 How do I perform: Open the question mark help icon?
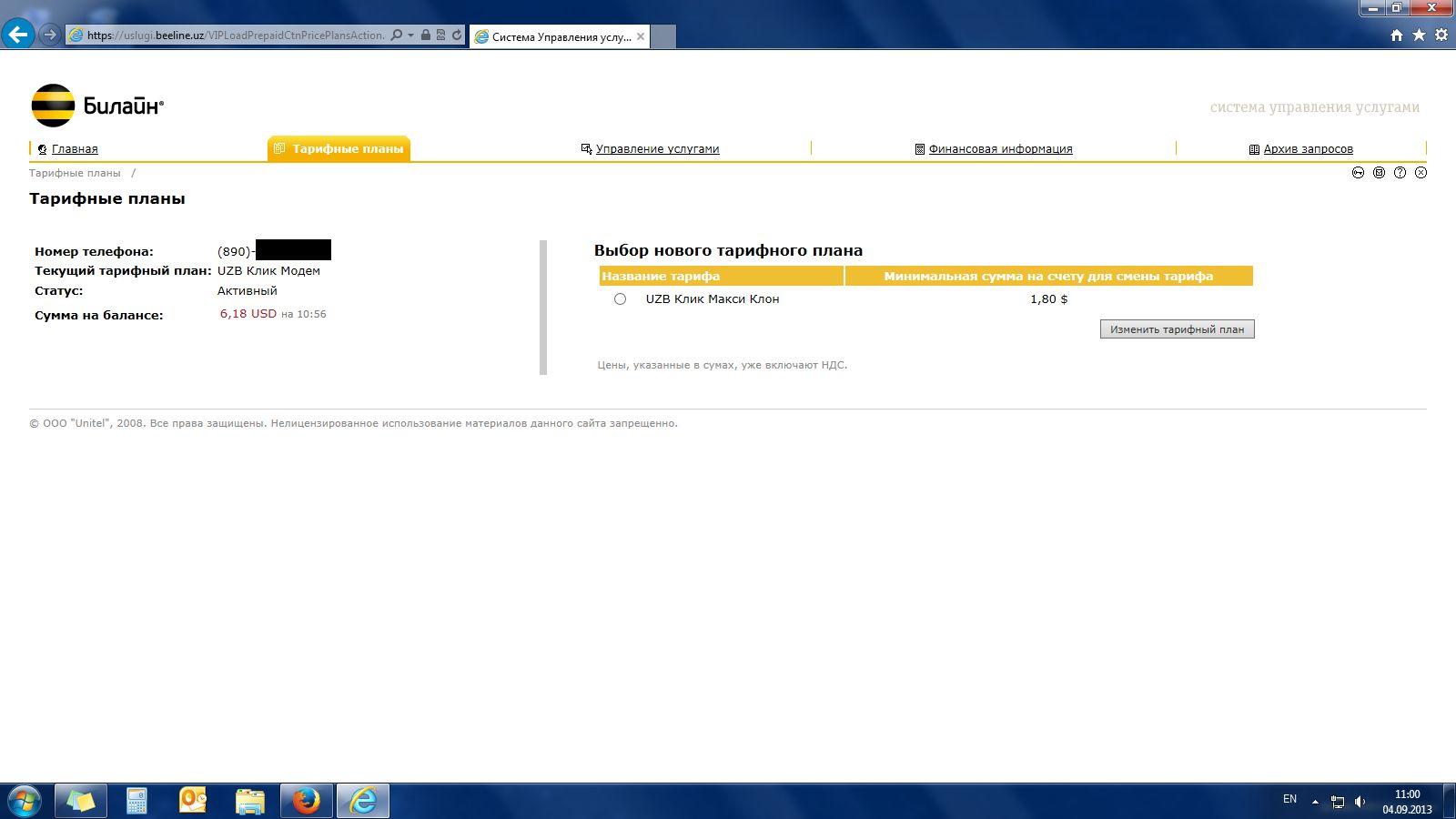[1400, 173]
